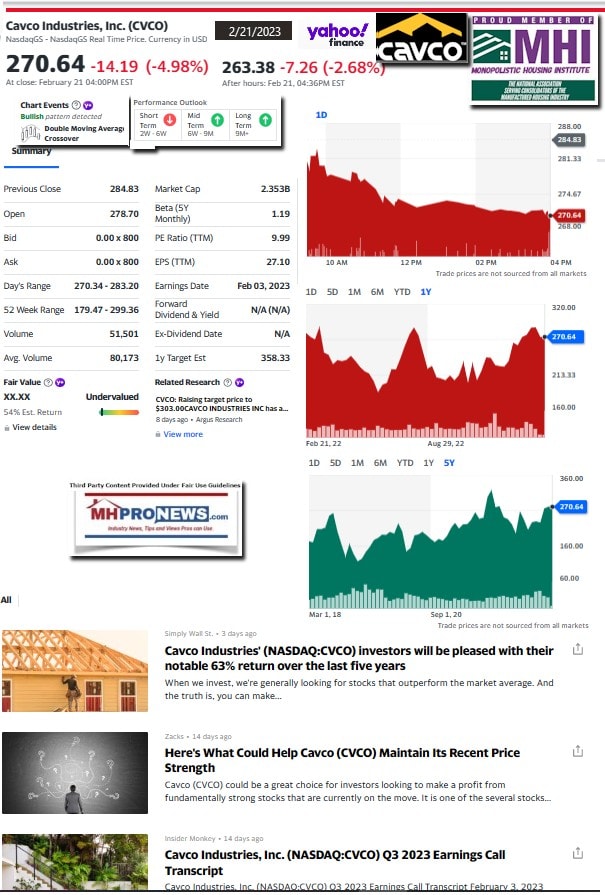605x895 pixels.
Task: Open the Summary tab
Action: [x=31, y=151]
